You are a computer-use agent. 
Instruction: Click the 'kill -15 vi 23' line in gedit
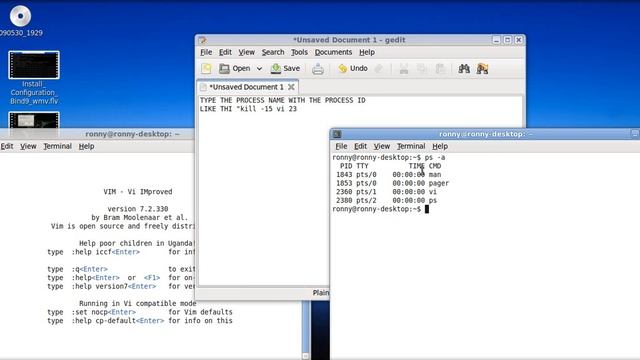point(248,109)
